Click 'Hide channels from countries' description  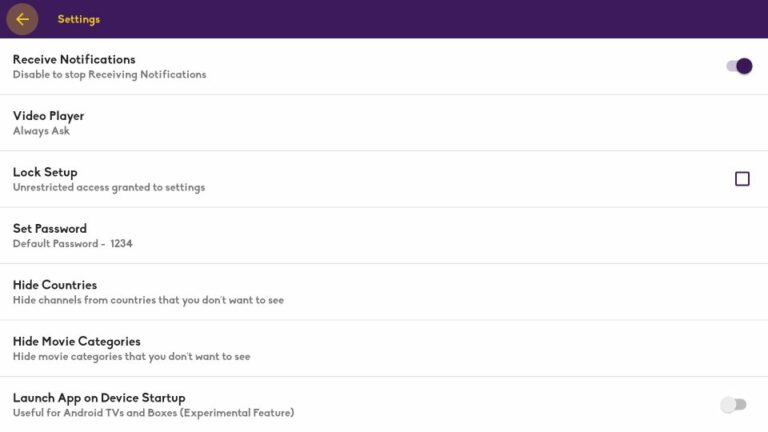148,300
